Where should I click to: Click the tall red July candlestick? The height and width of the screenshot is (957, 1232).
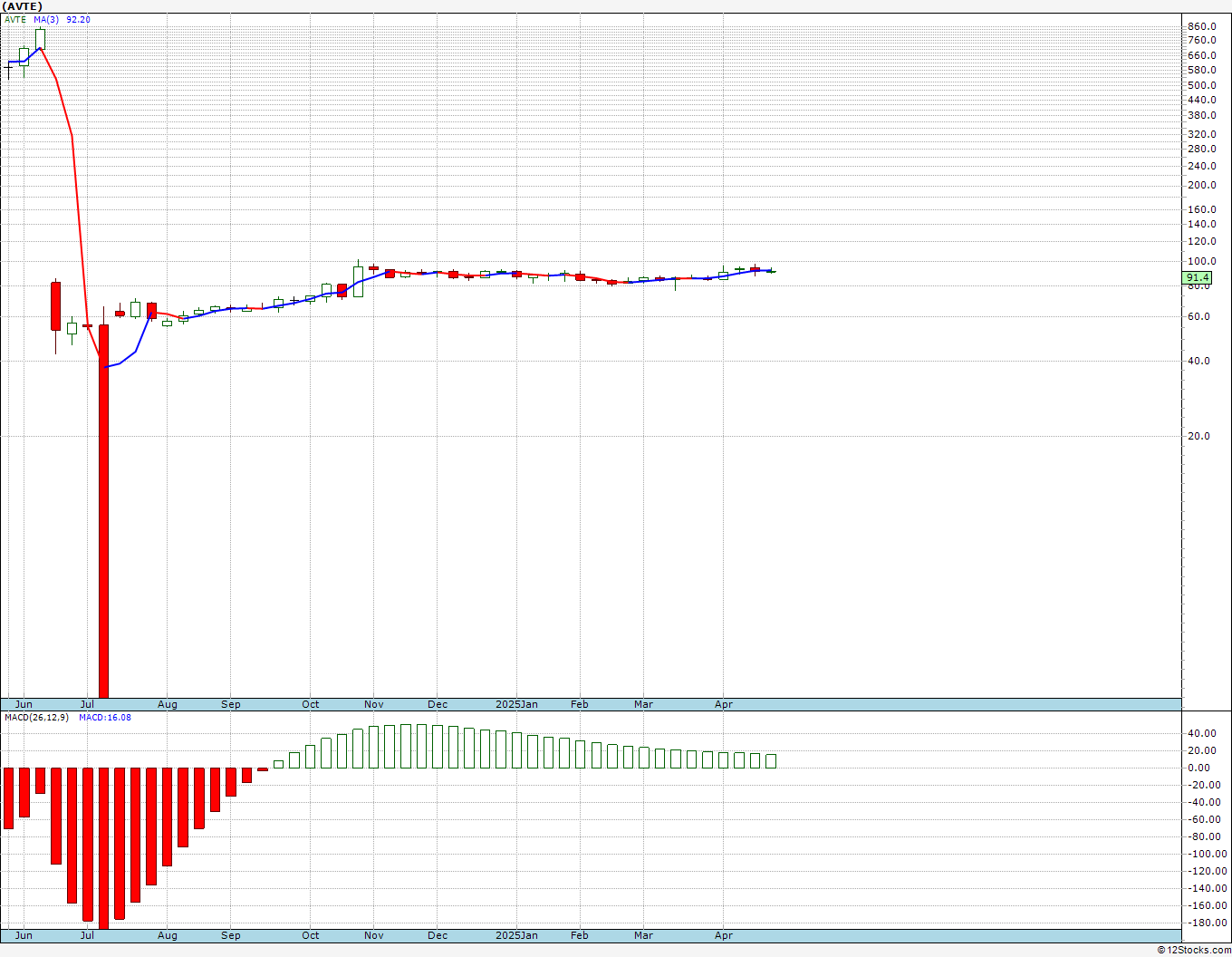103,510
